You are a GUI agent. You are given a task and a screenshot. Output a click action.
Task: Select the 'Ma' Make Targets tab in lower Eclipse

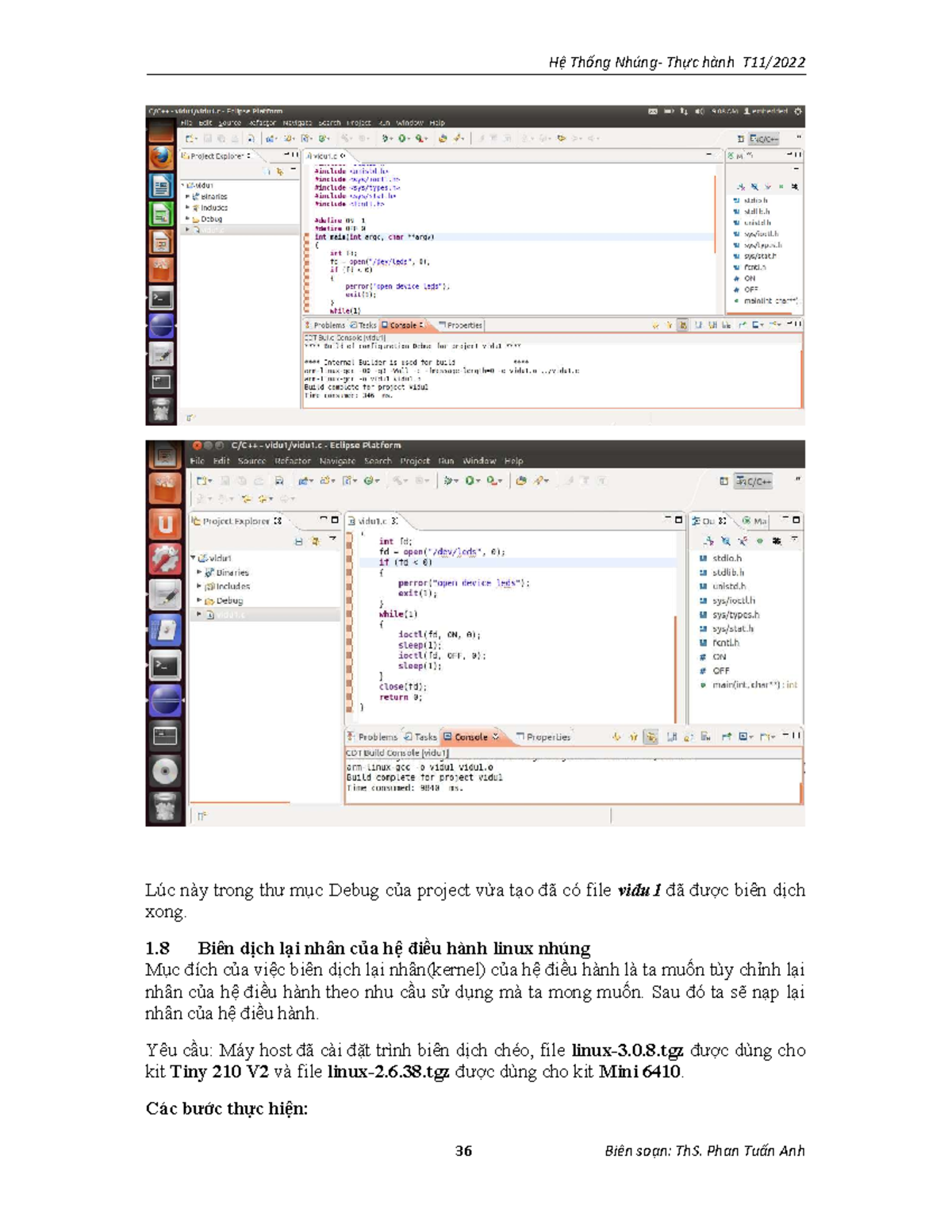coord(755,521)
